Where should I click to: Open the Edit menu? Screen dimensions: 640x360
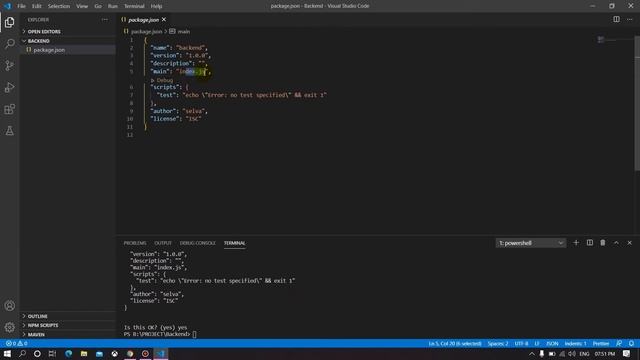37,6
